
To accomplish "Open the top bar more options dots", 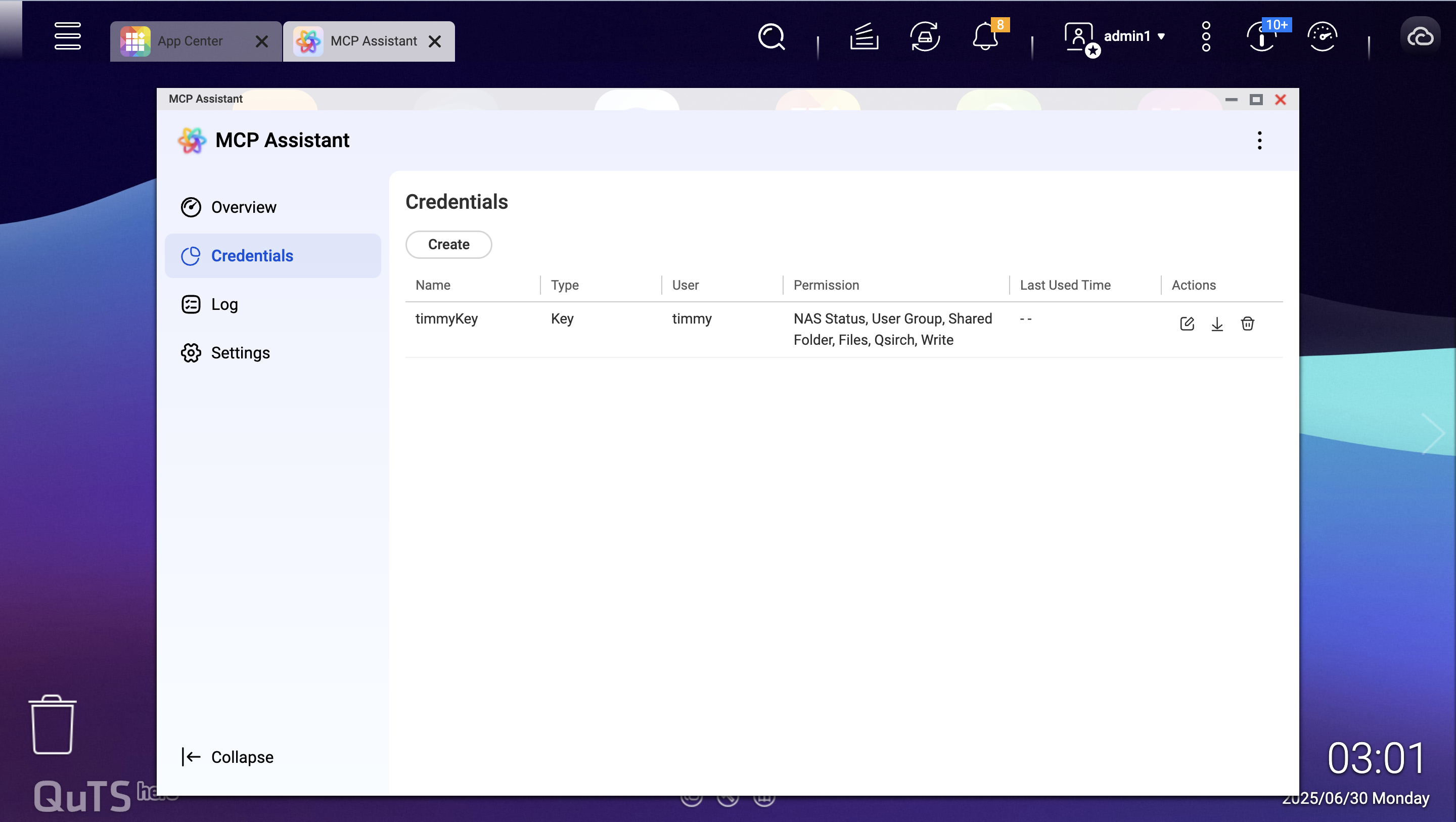I will tap(1206, 37).
